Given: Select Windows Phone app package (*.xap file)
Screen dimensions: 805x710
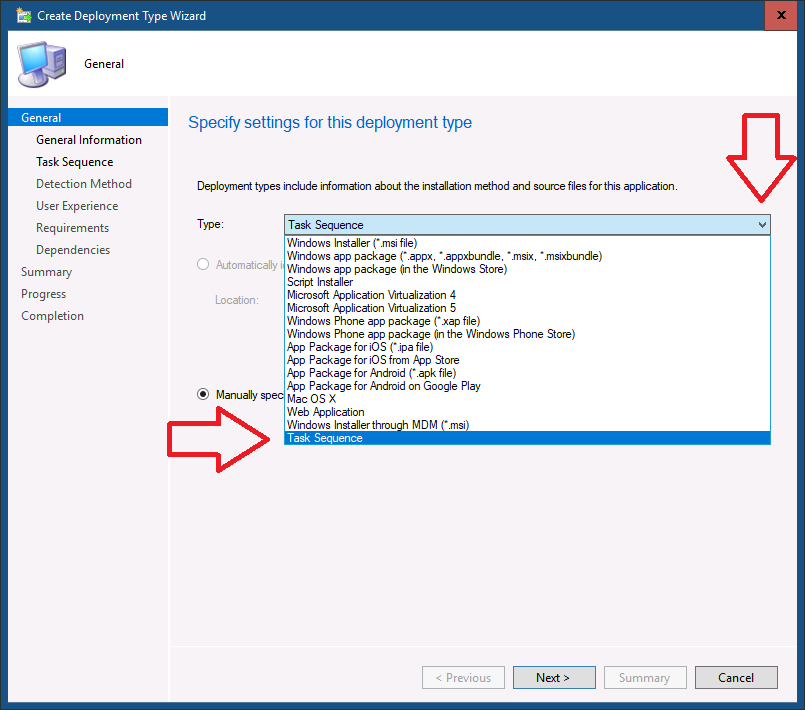Looking at the screenshot, I should tap(527, 321).
